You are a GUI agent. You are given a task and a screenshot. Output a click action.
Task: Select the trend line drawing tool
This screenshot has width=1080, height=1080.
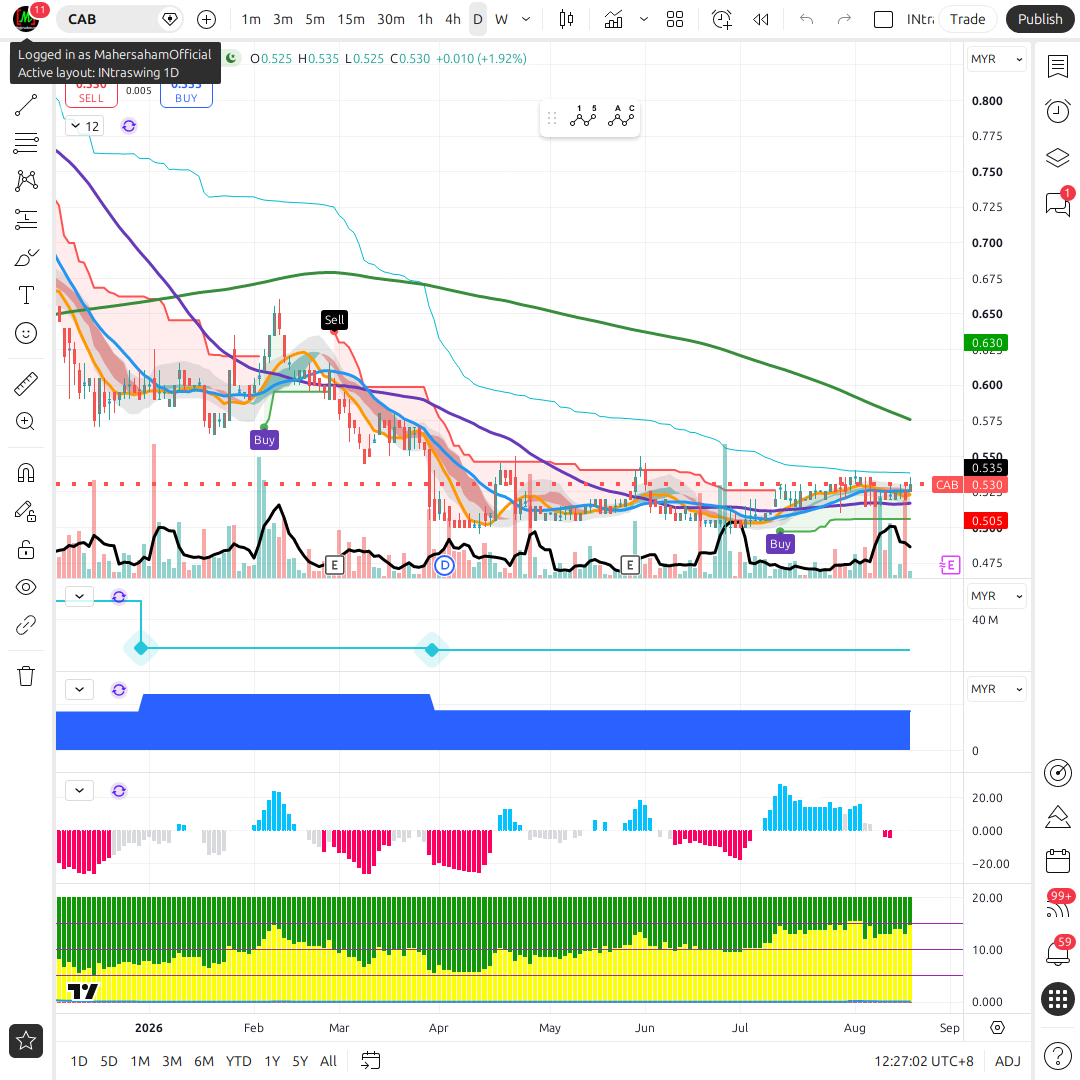coord(26,105)
